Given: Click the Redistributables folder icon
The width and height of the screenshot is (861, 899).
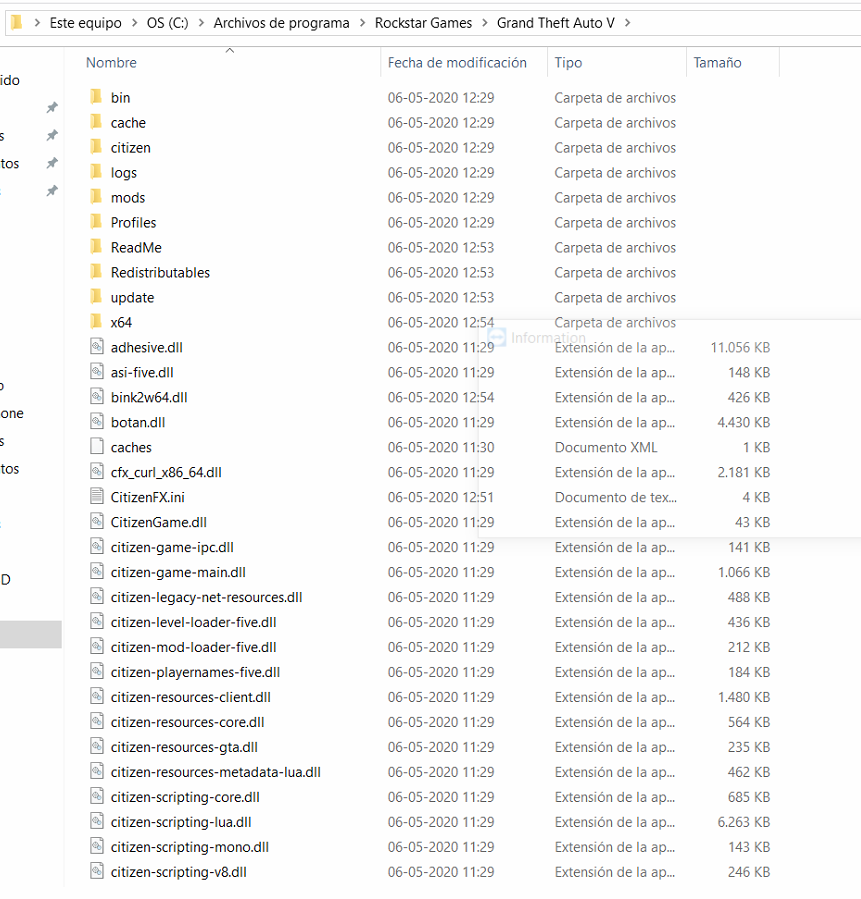Looking at the screenshot, I should [96, 272].
